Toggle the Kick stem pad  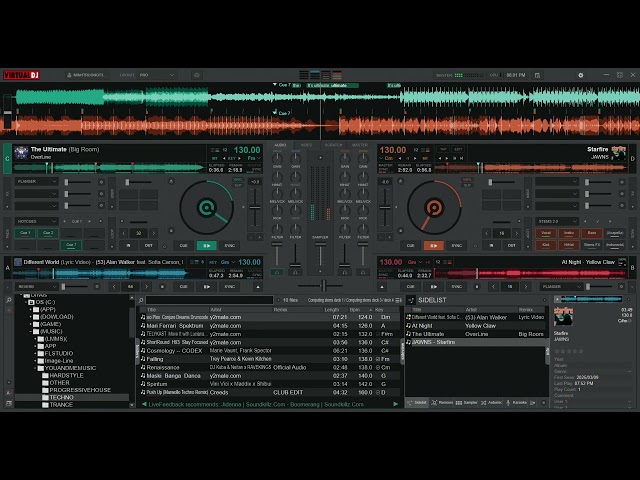546,245
